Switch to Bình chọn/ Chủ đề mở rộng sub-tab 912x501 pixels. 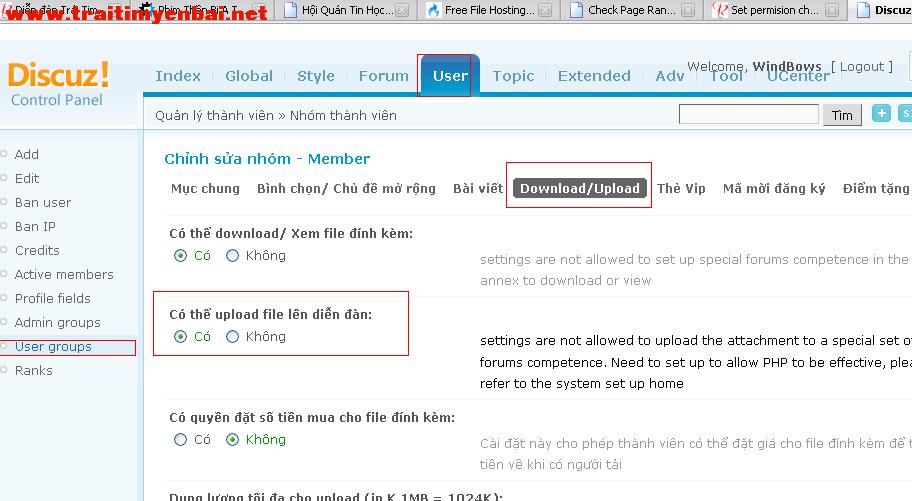tap(346, 189)
